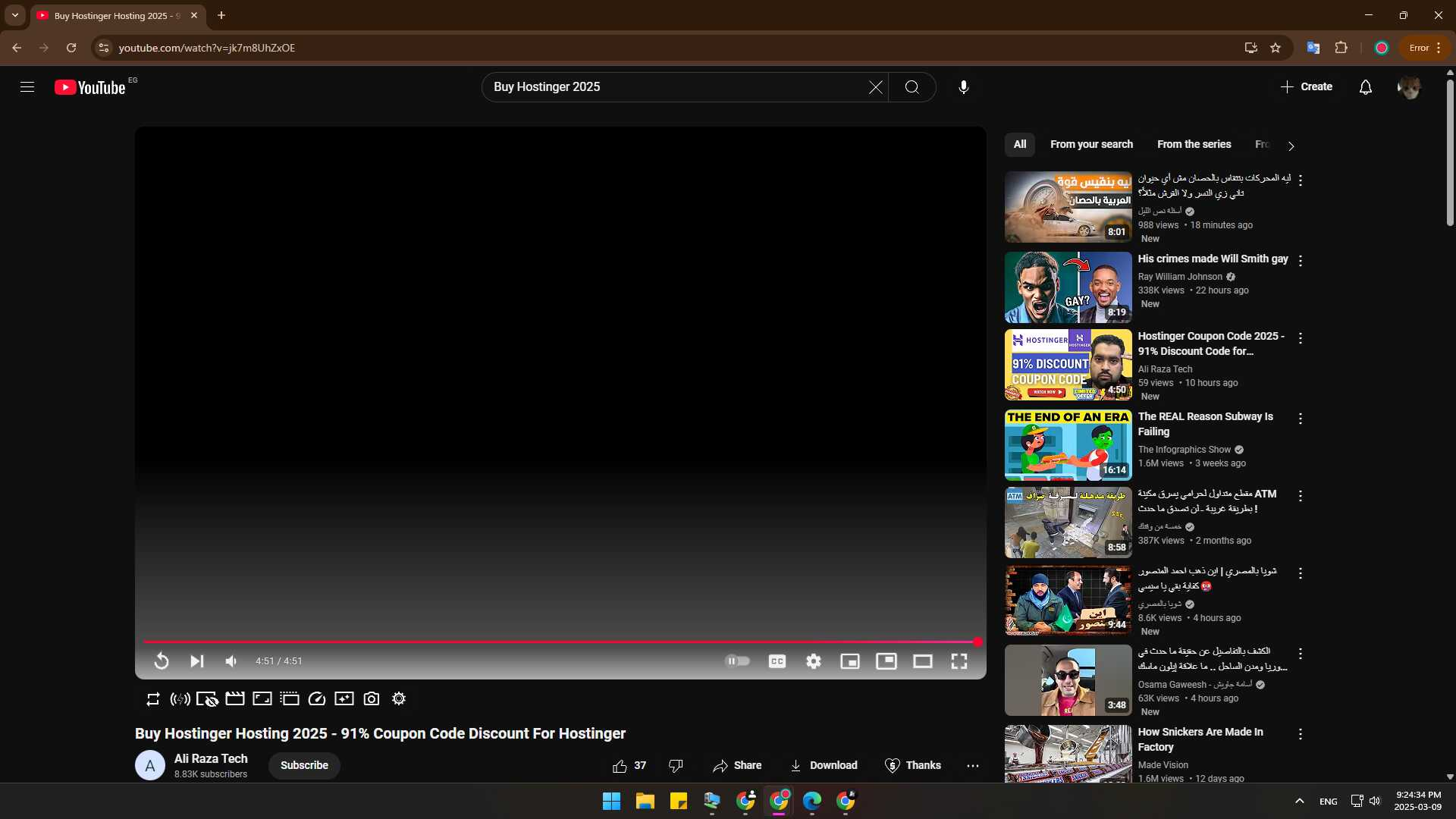Show more filter chips with right arrow

1291,146
